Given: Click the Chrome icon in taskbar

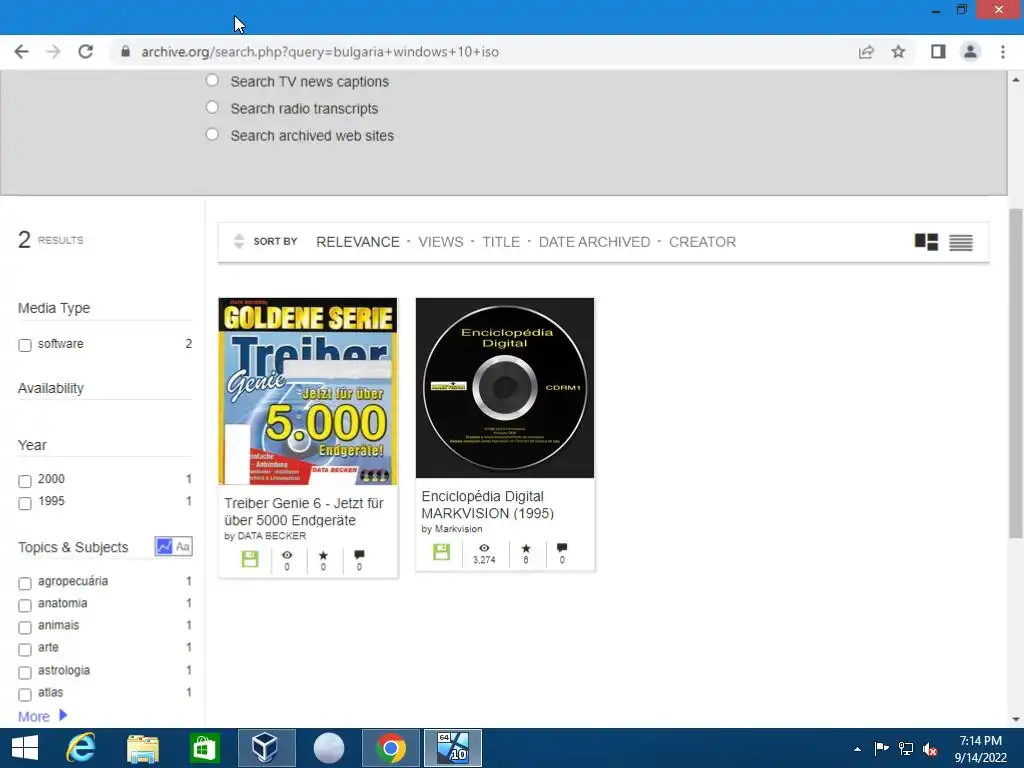Looking at the screenshot, I should pyautogui.click(x=391, y=748).
